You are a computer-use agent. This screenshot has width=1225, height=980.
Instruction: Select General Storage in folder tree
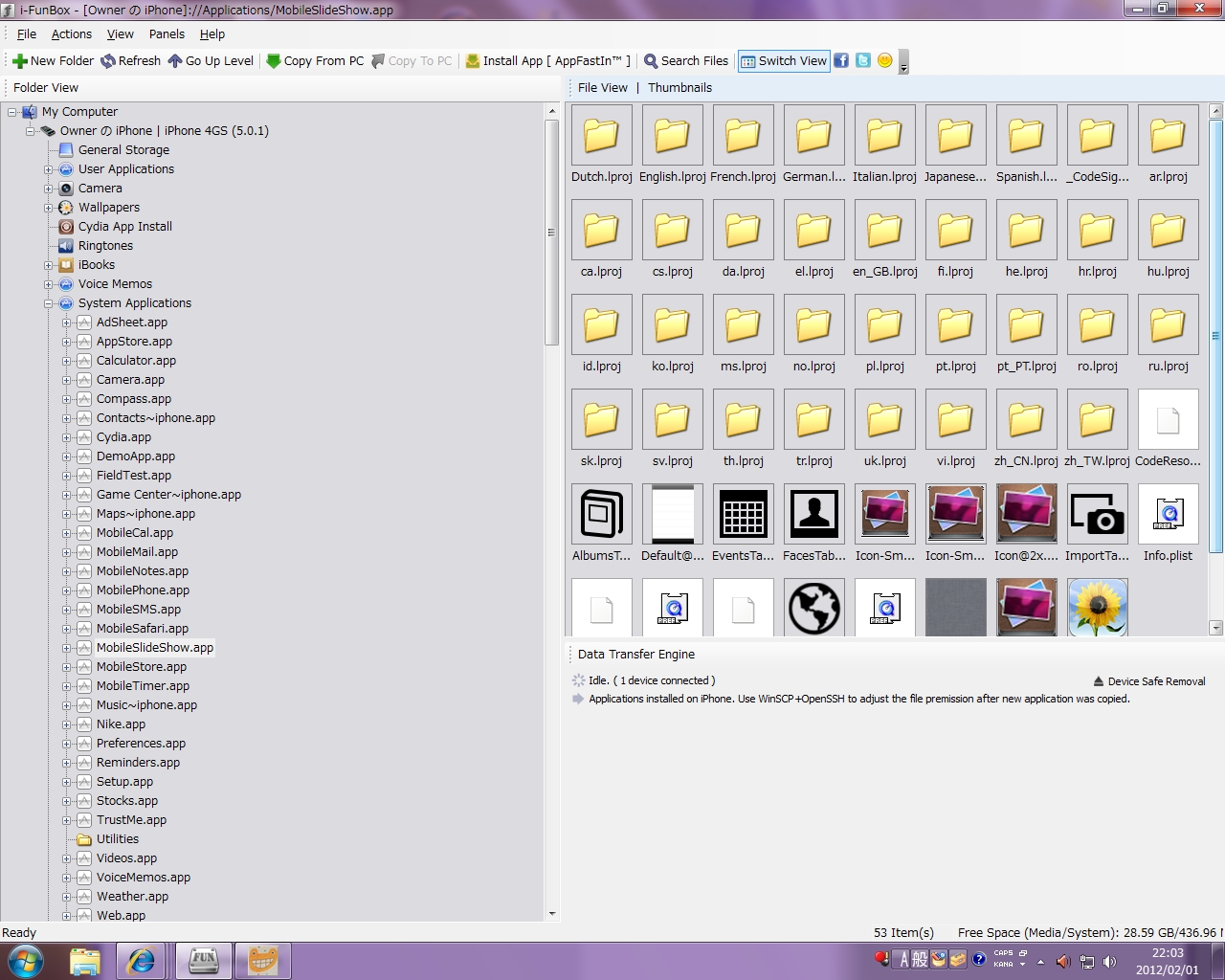click(x=123, y=150)
